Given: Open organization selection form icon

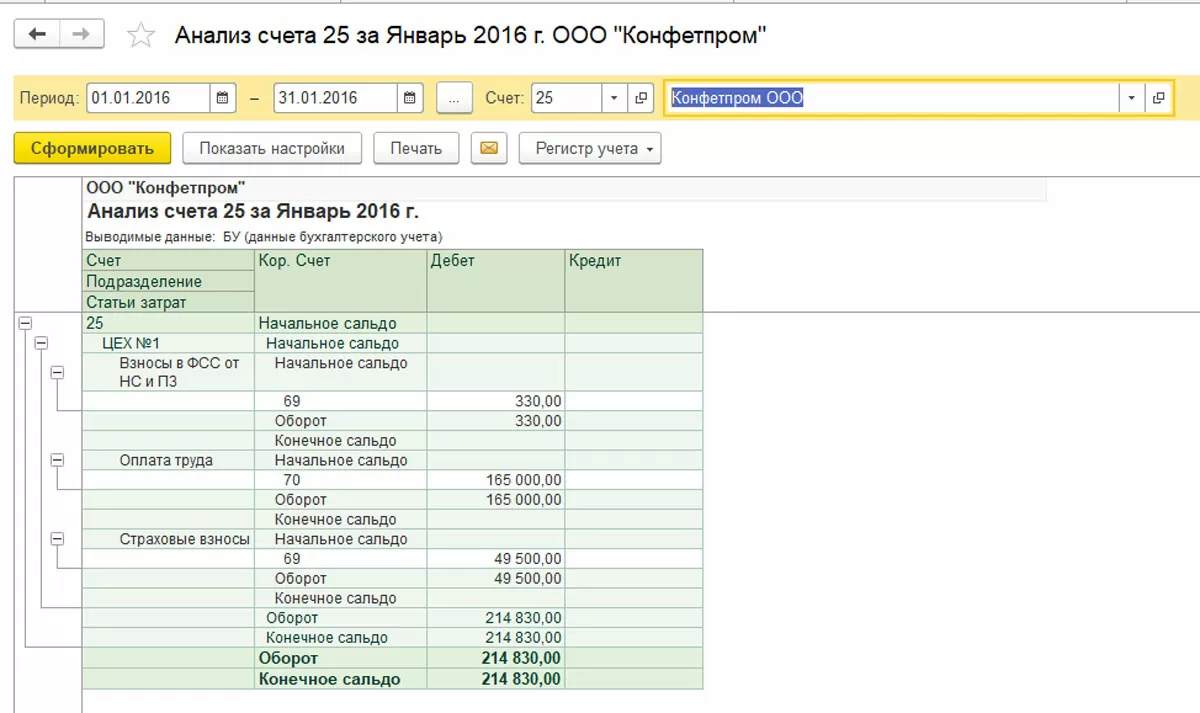Looking at the screenshot, I should point(1158,98).
